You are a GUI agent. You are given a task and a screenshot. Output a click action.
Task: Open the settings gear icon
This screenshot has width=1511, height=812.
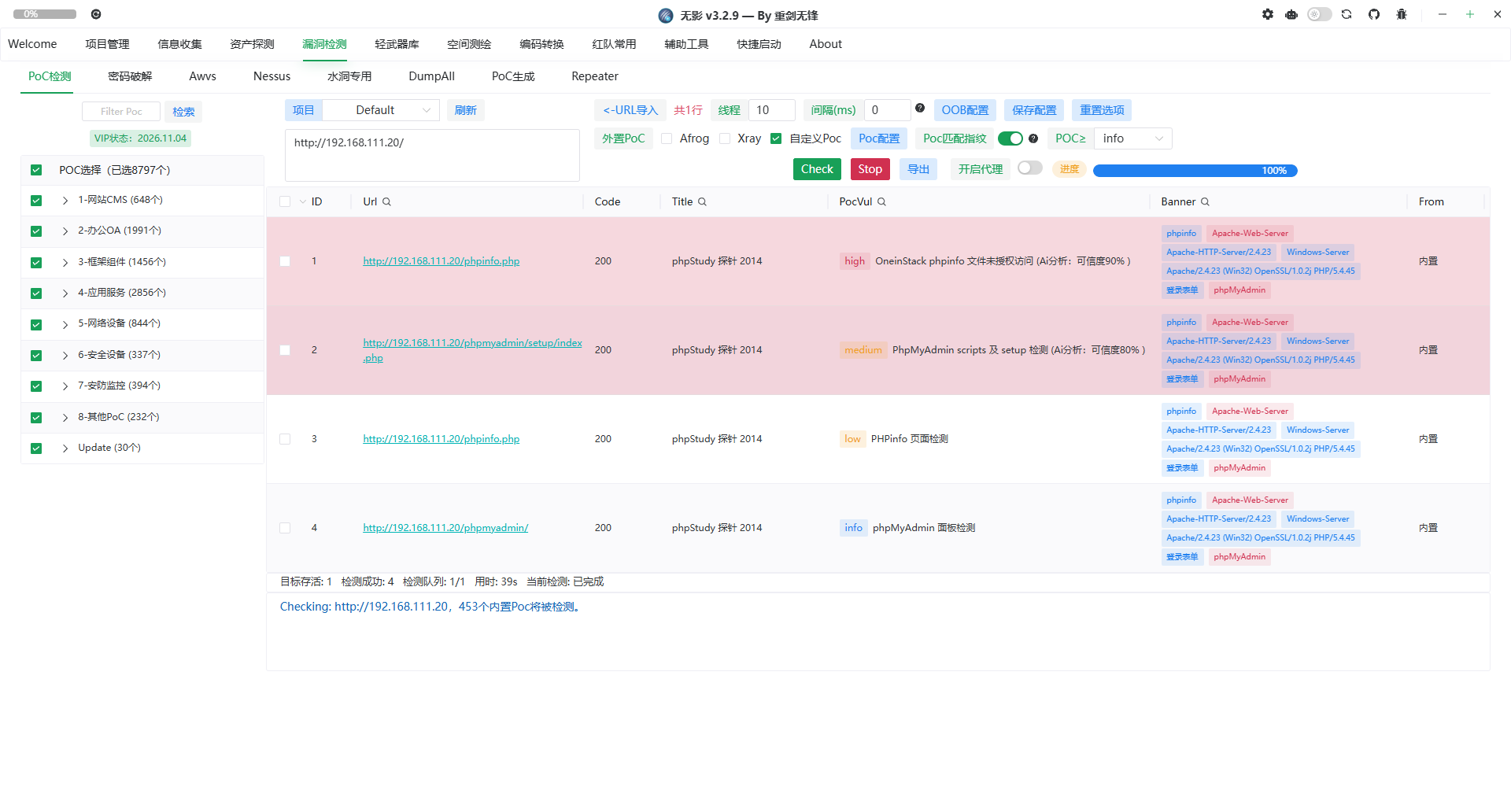coord(1267,14)
